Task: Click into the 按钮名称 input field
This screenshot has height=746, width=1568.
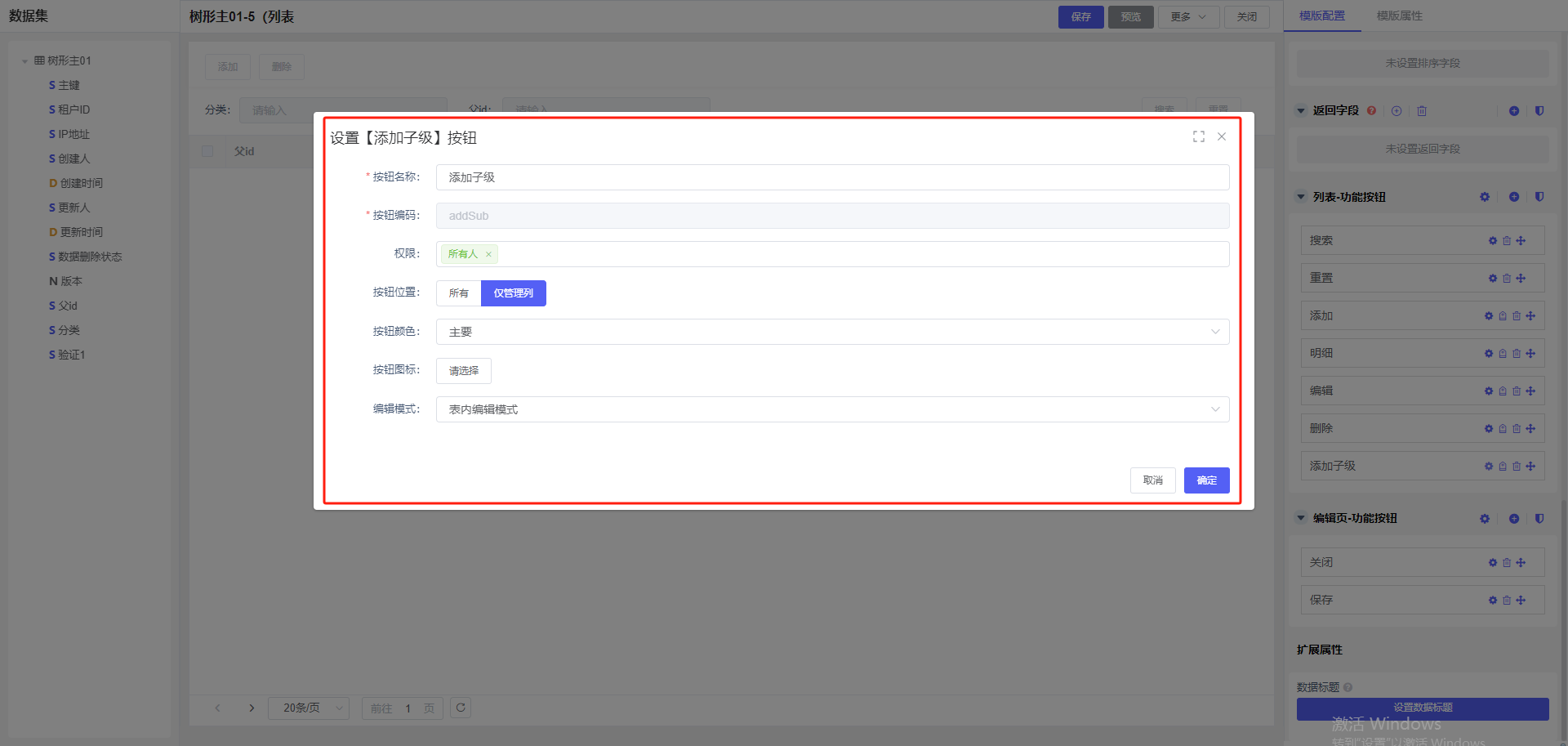Action: pyautogui.click(x=831, y=177)
